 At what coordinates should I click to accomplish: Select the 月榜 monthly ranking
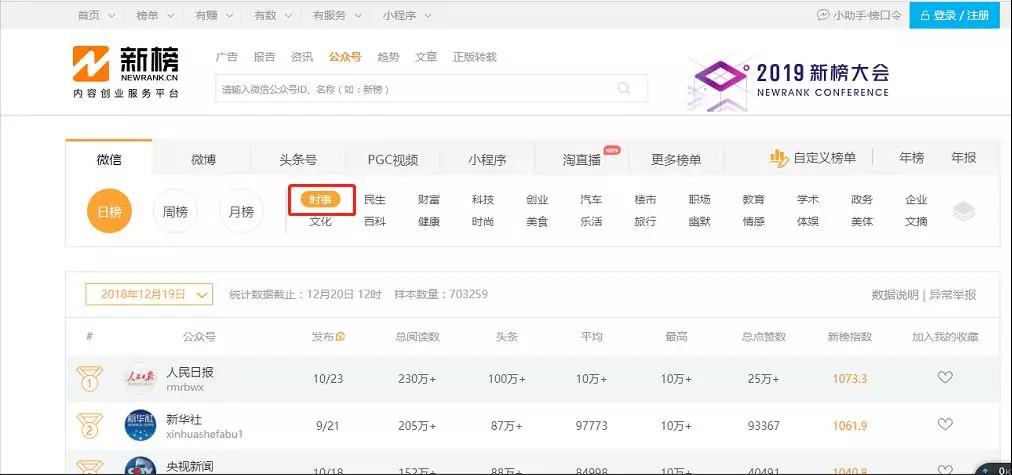click(241, 211)
